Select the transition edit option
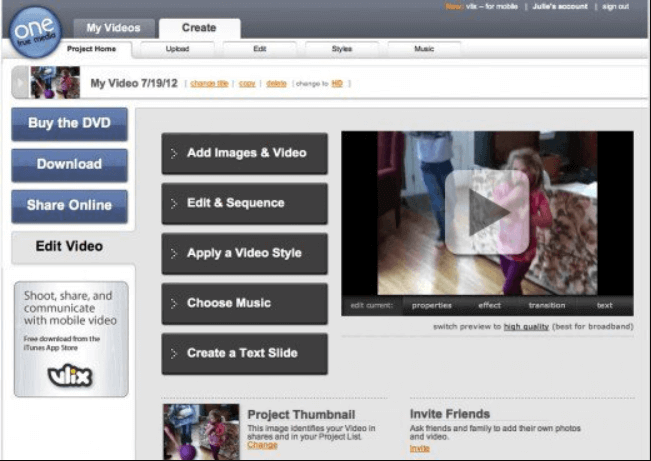The image size is (651, 461). pyautogui.click(x=547, y=305)
